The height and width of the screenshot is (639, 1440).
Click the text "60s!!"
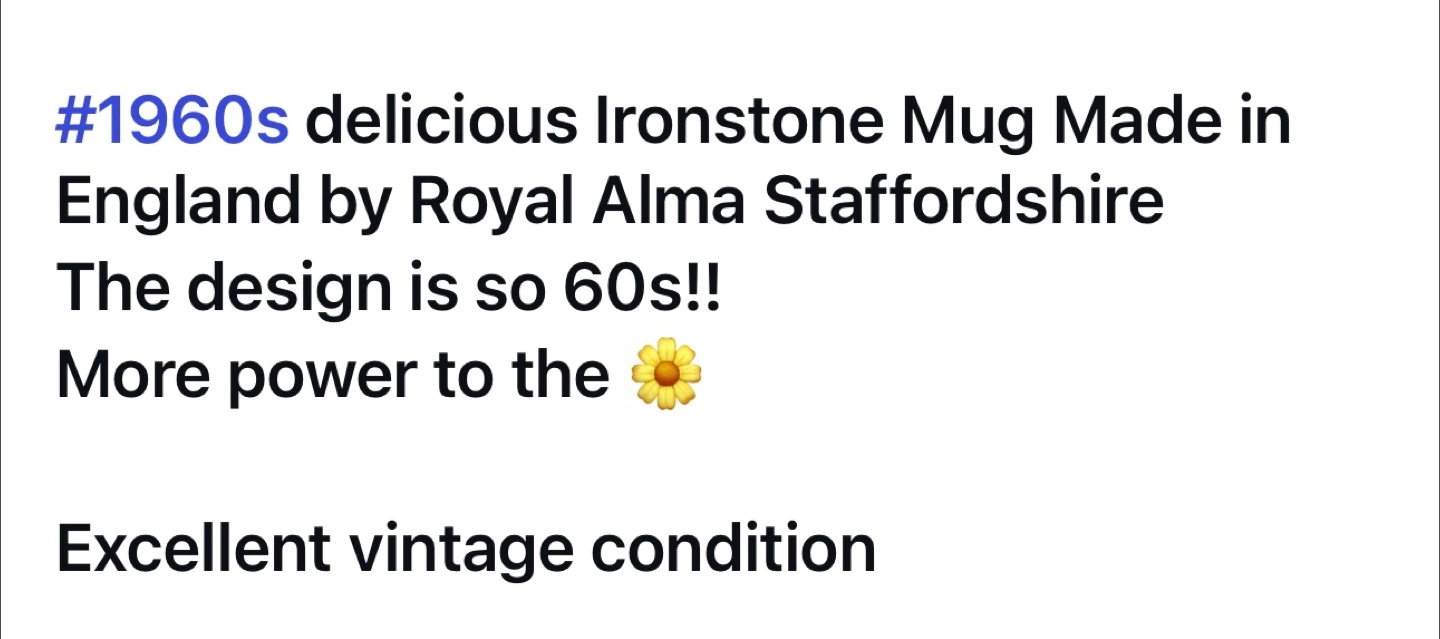pyautogui.click(x=641, y=288)
